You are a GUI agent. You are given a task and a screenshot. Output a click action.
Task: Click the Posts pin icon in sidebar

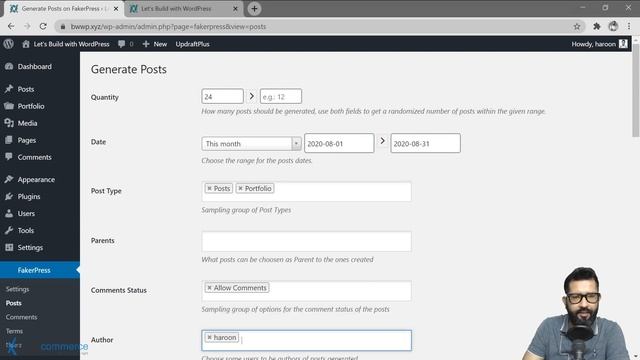pos(9,89)
